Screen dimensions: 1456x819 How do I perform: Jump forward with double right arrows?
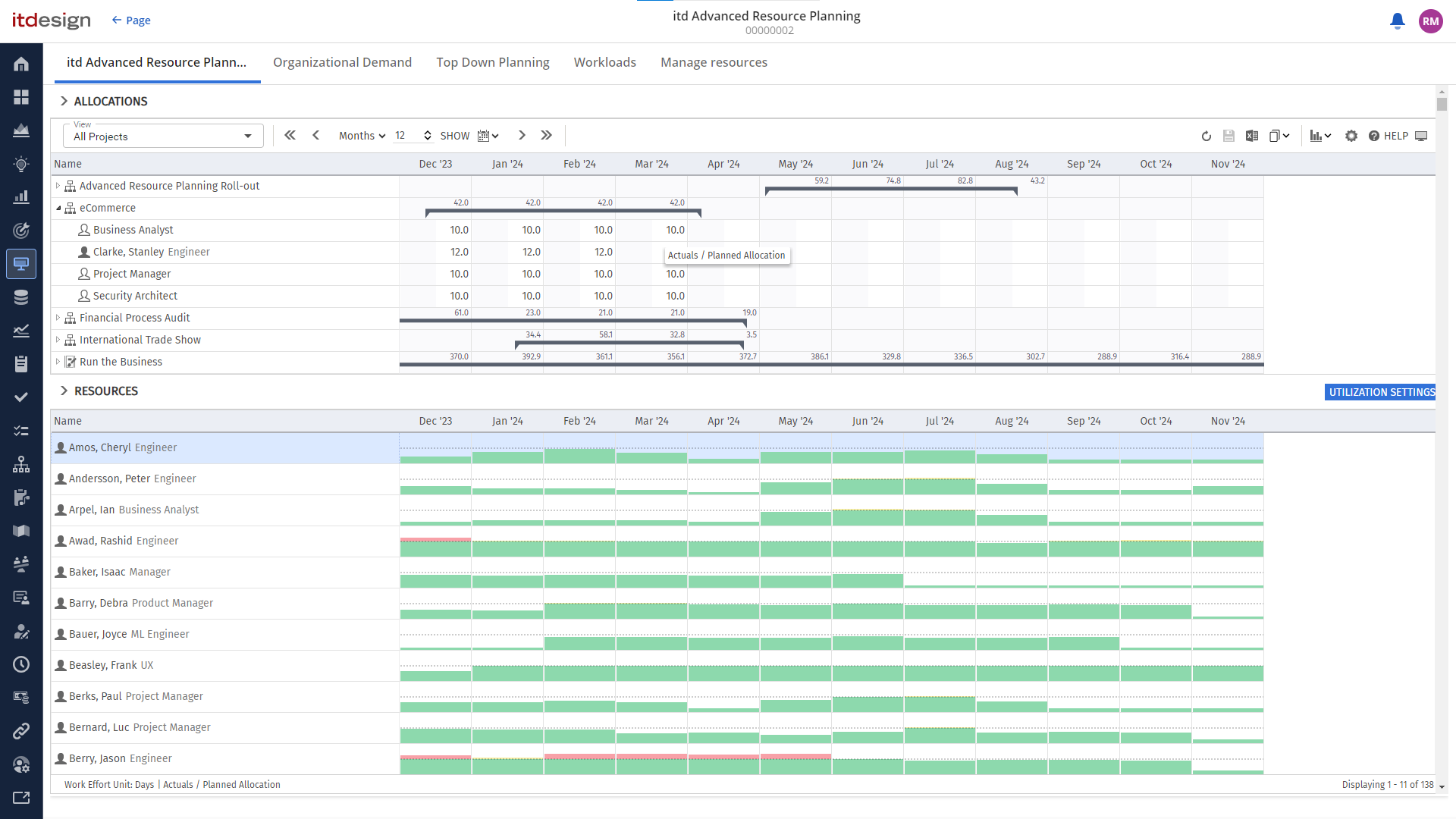point(547,135)
